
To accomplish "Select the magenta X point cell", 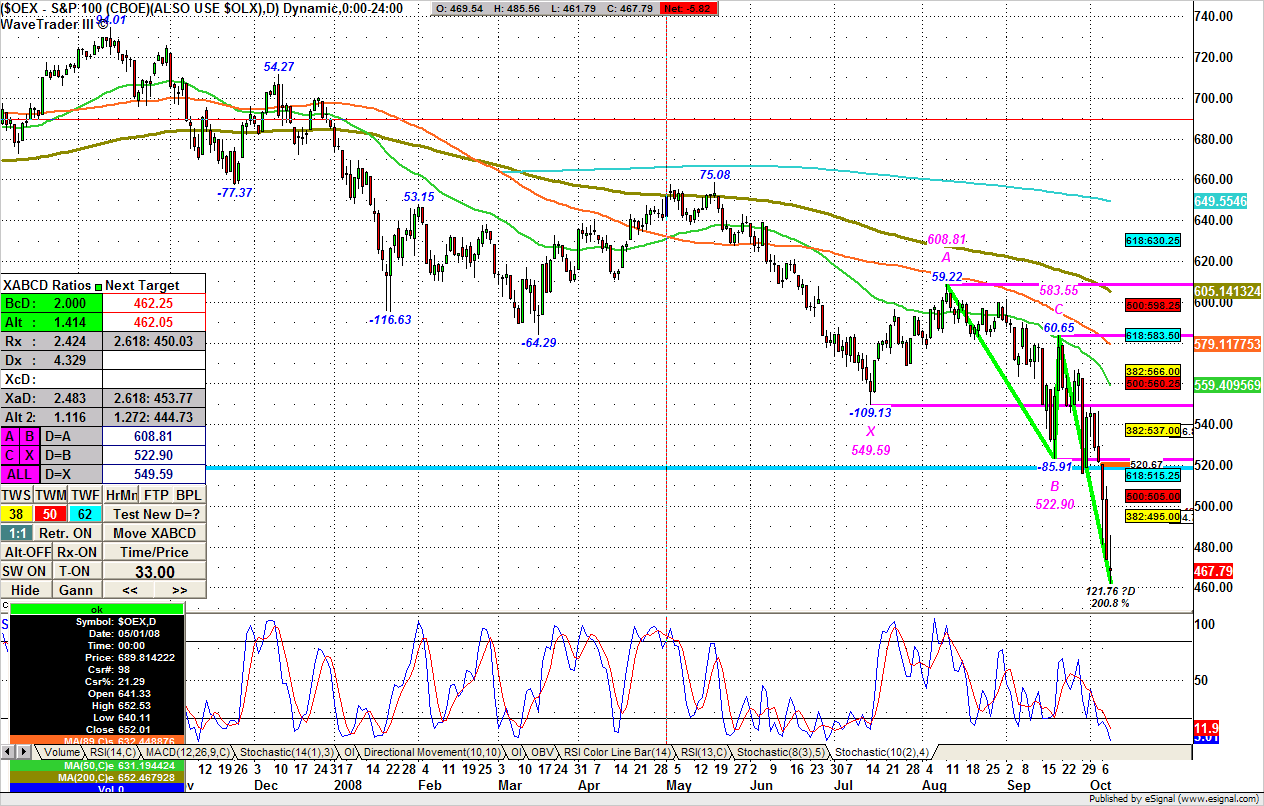I will coord(30,455).
